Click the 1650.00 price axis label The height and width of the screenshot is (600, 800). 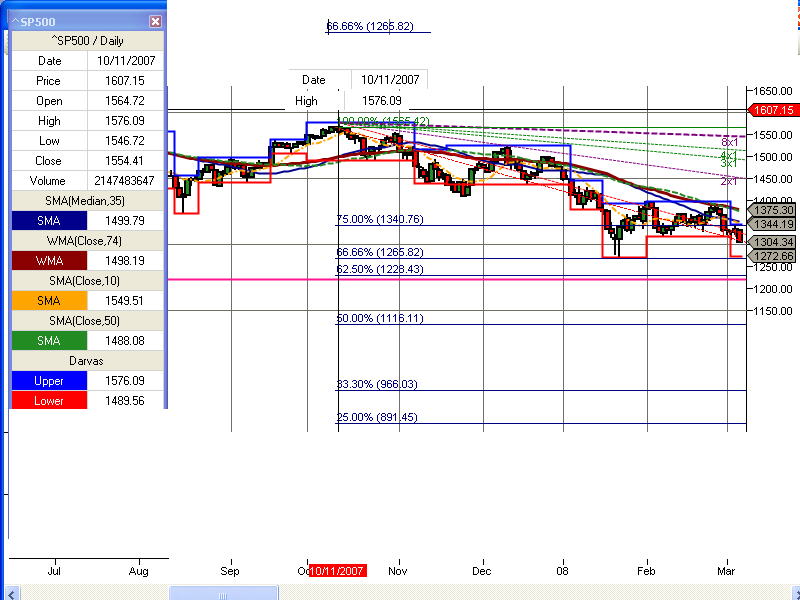(773, 91)
